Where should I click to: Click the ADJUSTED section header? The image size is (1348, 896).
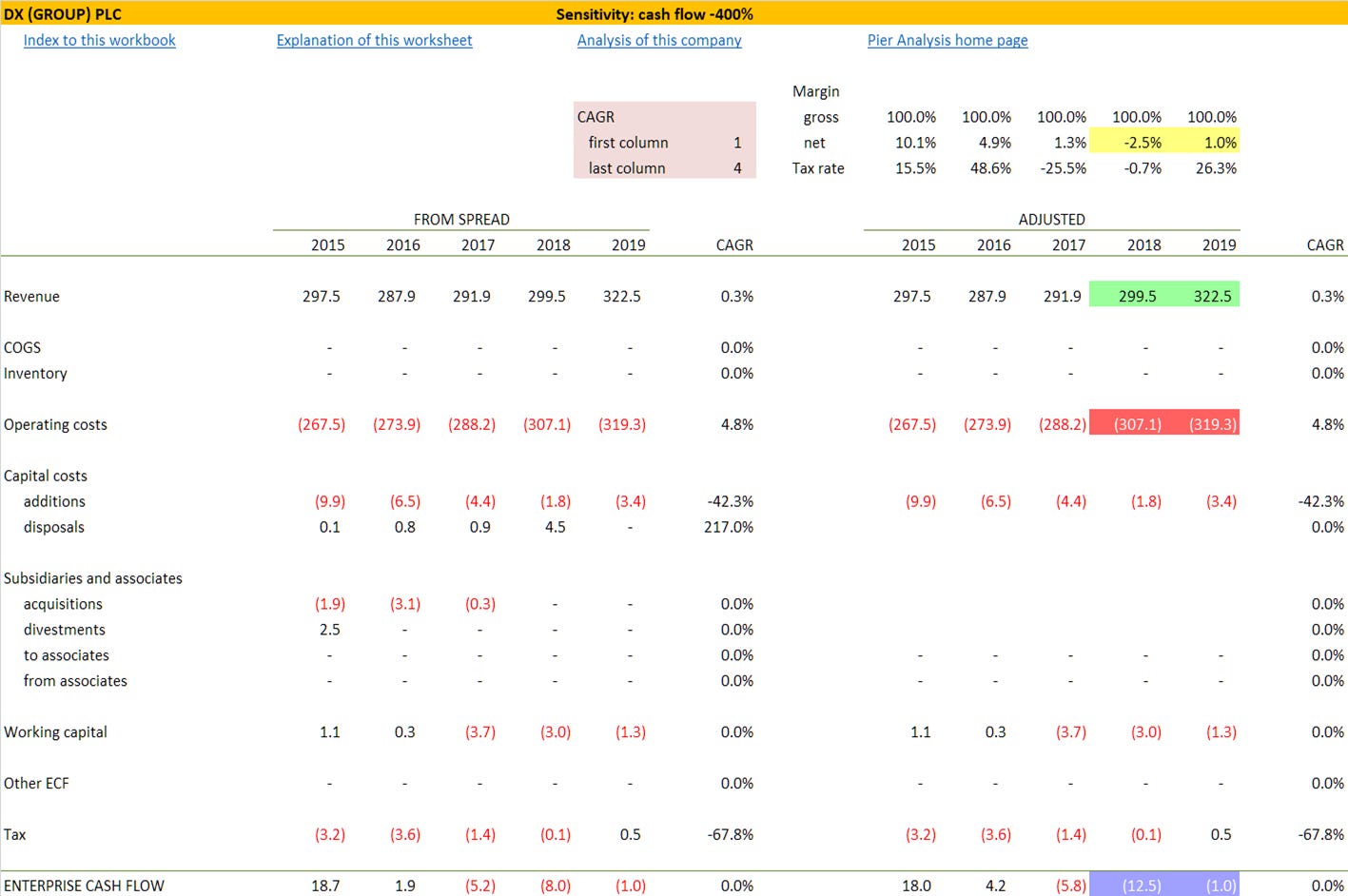coord(1051,220)
